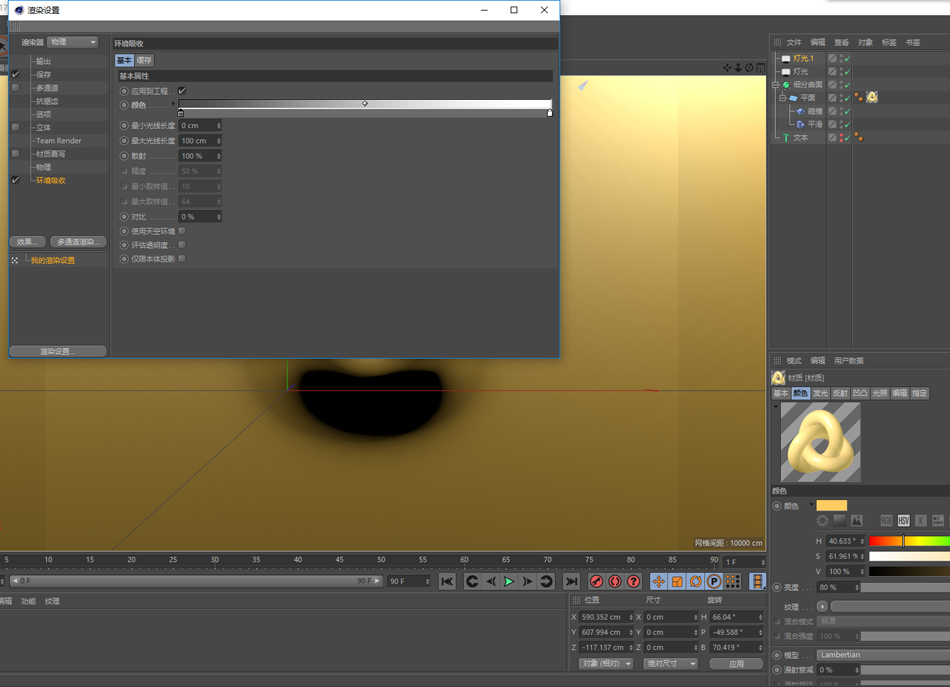Click viewport move camera icon
The width and height of the screenshot is (950, 687).
click(727, 68)
